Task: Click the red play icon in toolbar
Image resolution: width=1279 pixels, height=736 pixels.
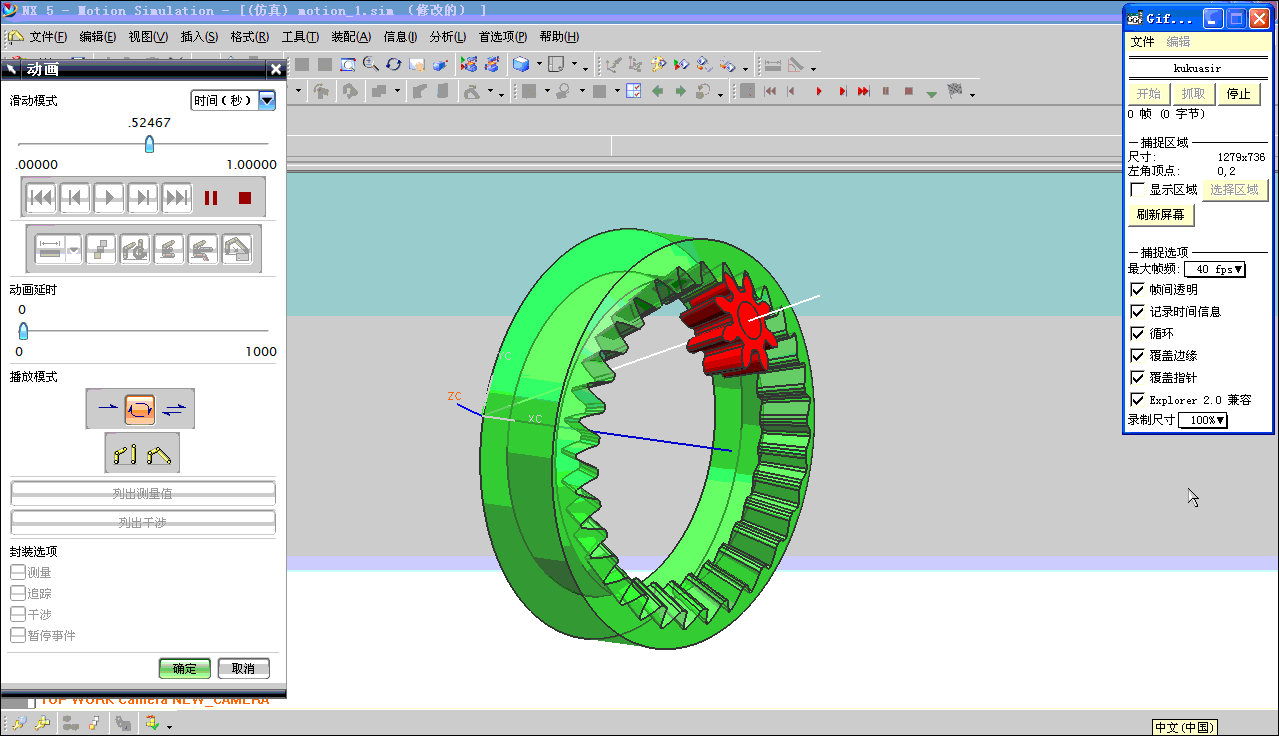Action: (x=818, y=91)
